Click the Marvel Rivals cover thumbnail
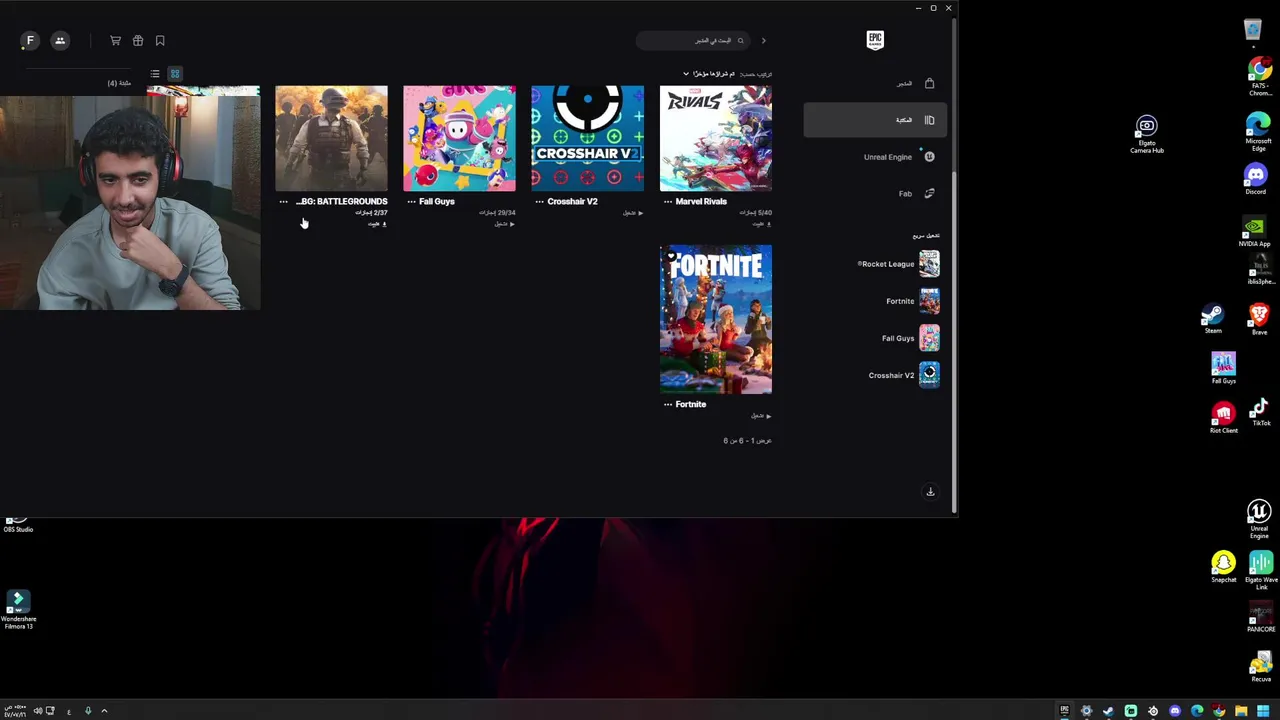The width and height of the screenshot is (1280, 720). coord(716,138)
